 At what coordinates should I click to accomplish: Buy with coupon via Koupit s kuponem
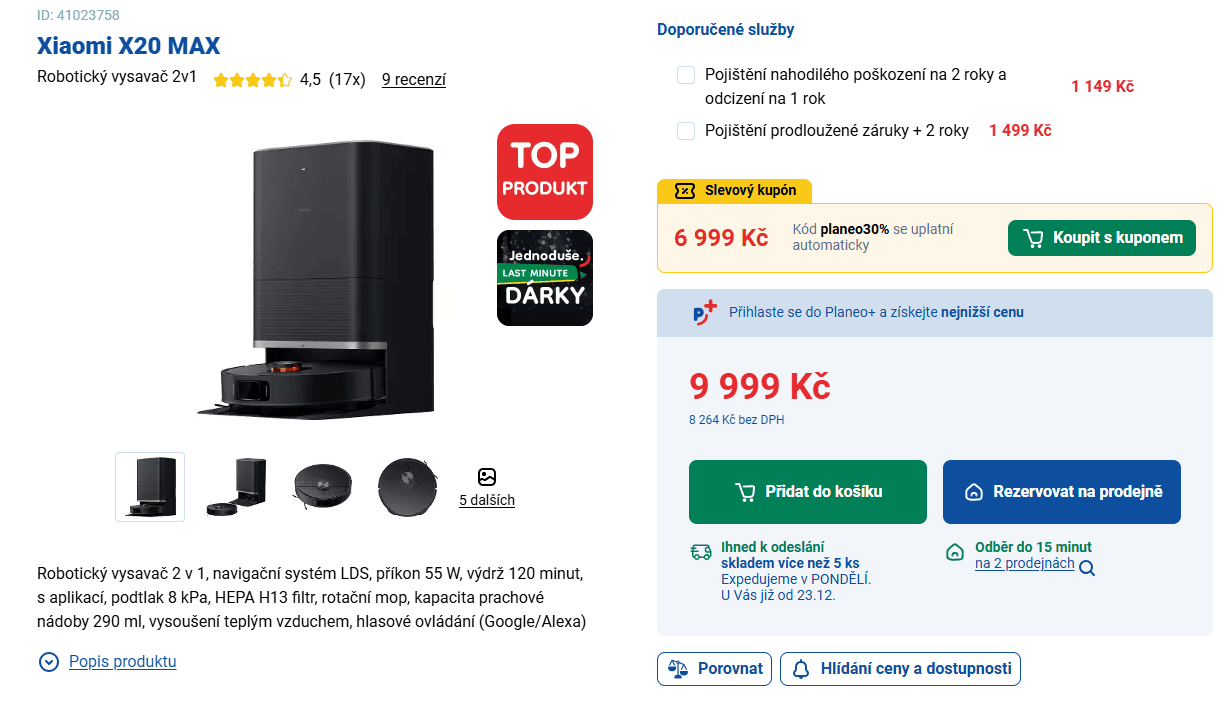tap(1101, 237)
